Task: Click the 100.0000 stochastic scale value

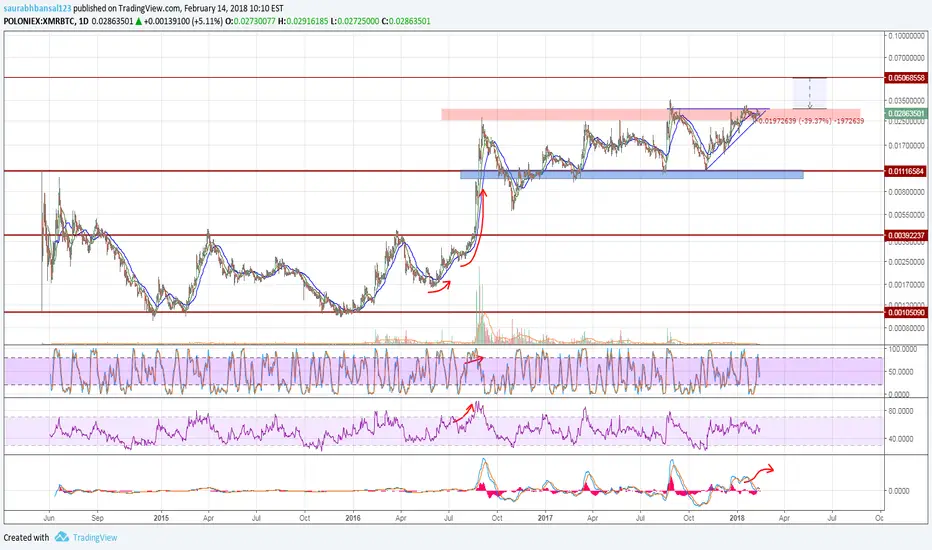Action: tap(901, 349)
